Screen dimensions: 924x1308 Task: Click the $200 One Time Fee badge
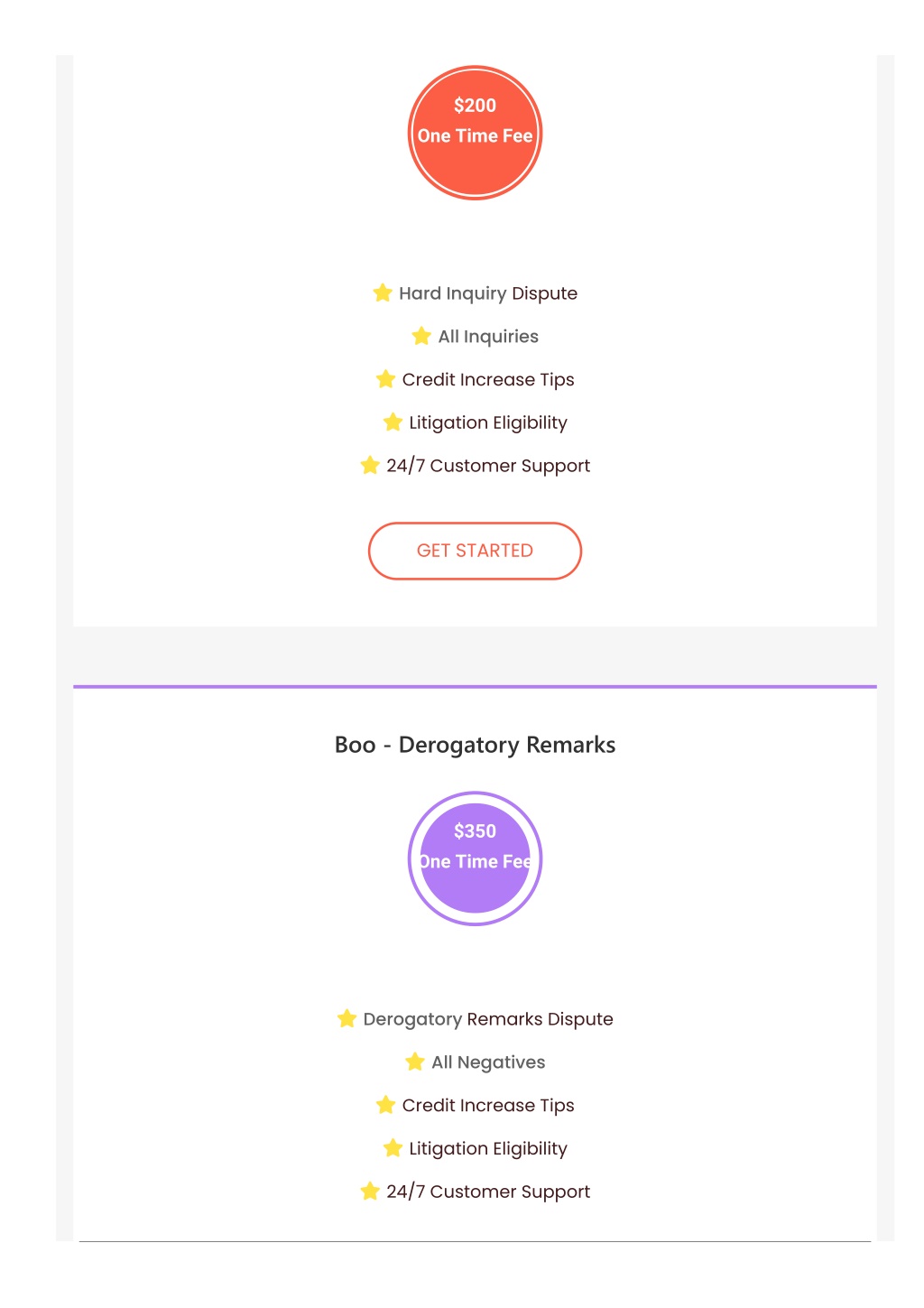click(475, 133)
